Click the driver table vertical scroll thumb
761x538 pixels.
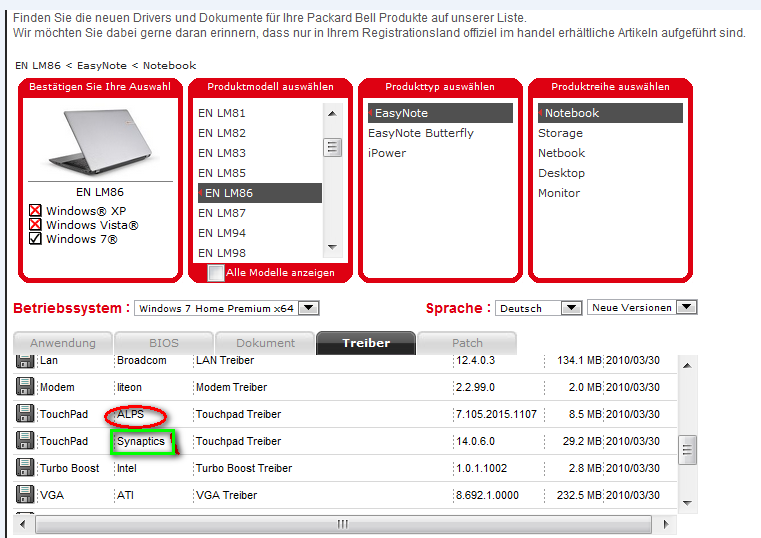tap(687, 450)
